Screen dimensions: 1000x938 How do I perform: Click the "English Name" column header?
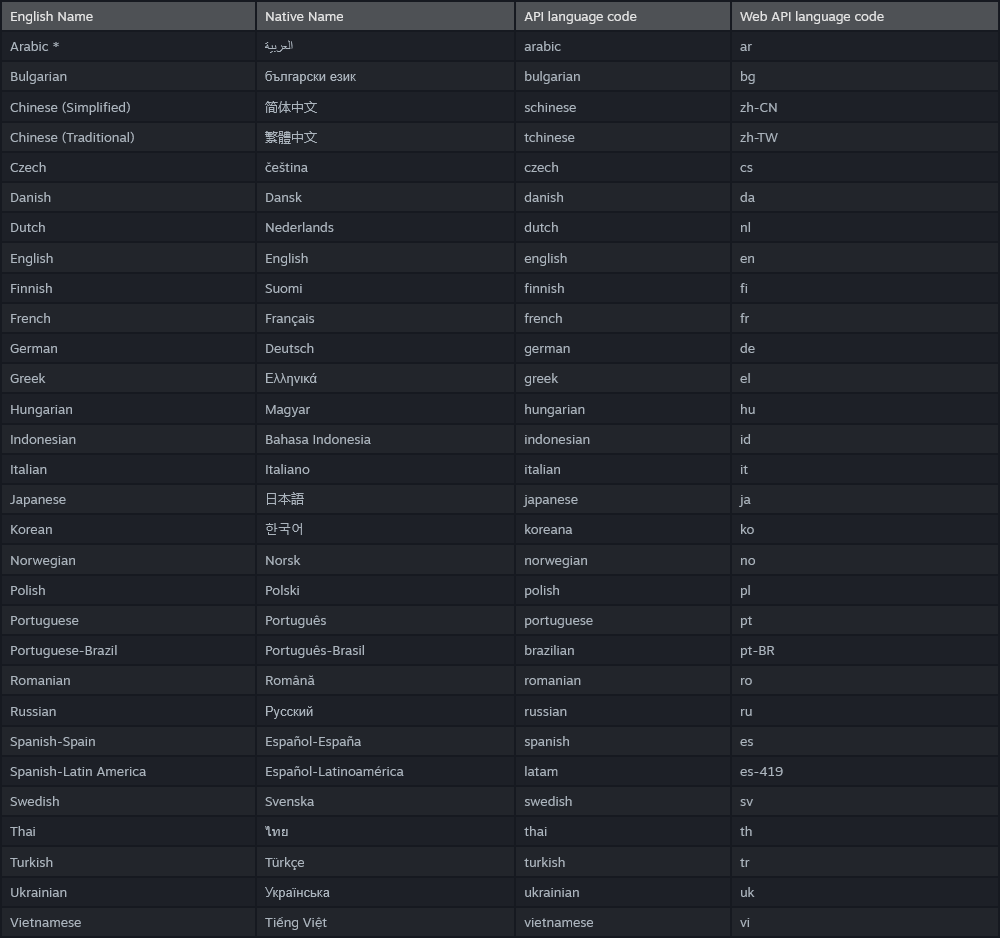[128, 17]
